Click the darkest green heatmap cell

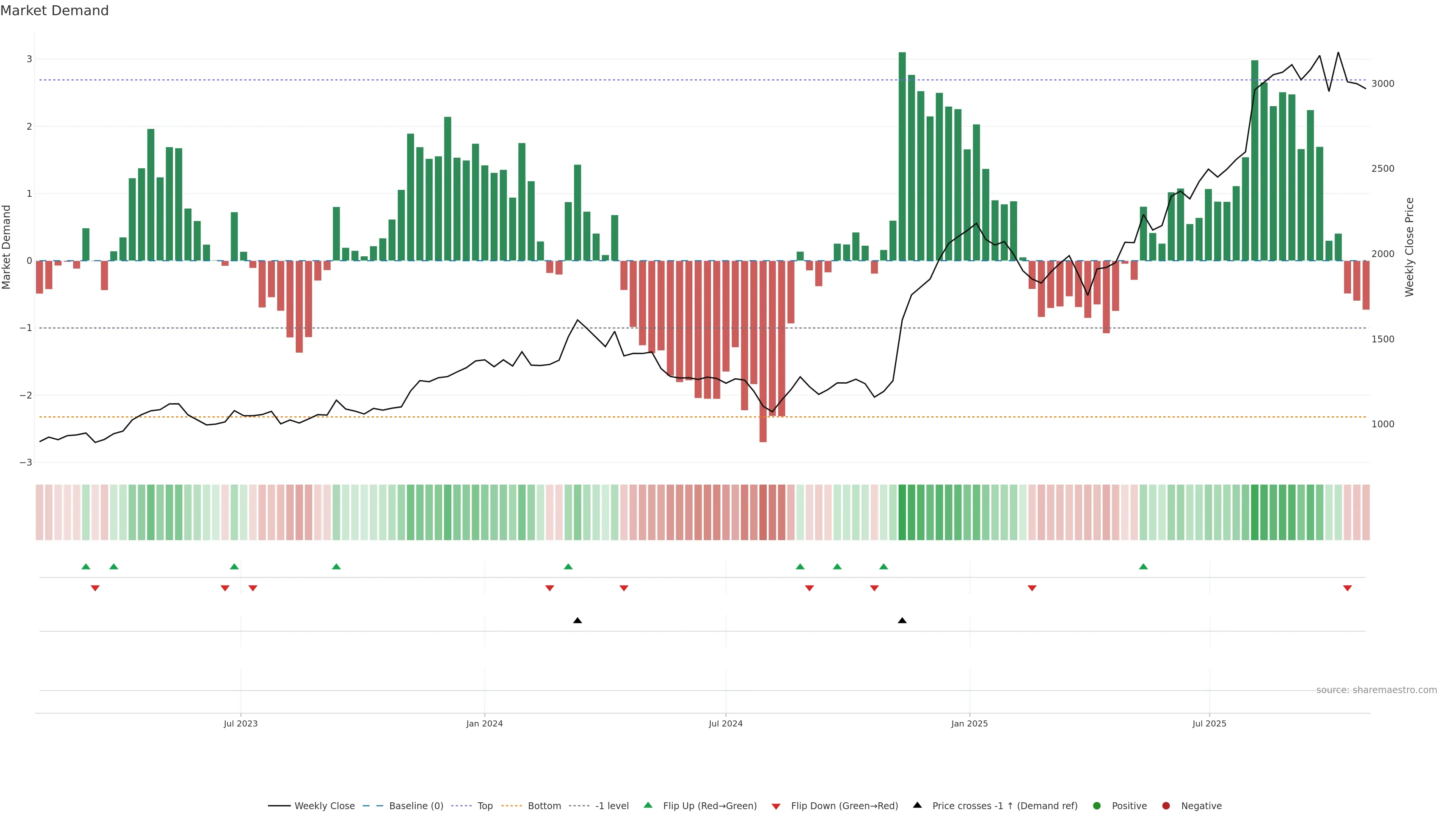click(x=902, y=512)
